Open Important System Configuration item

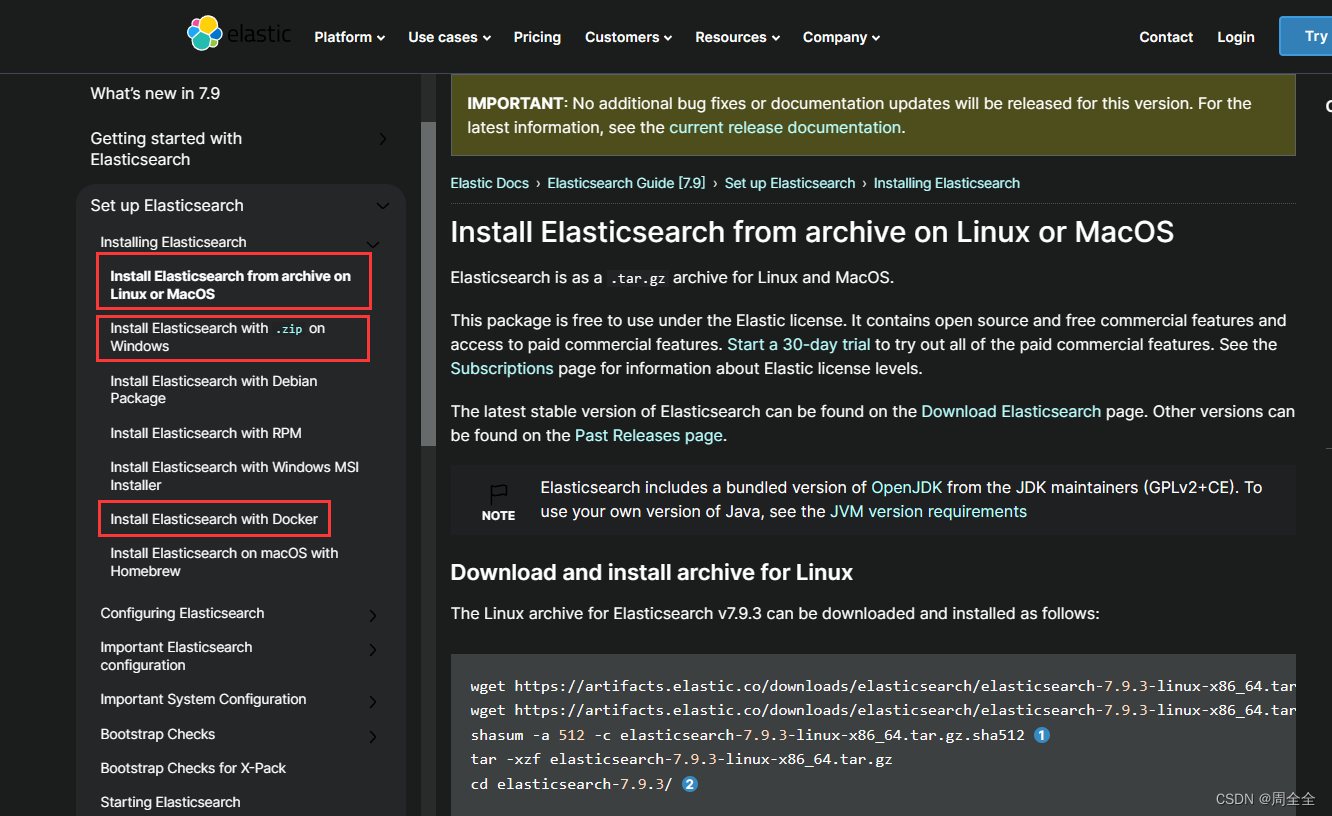coord(203,699)
